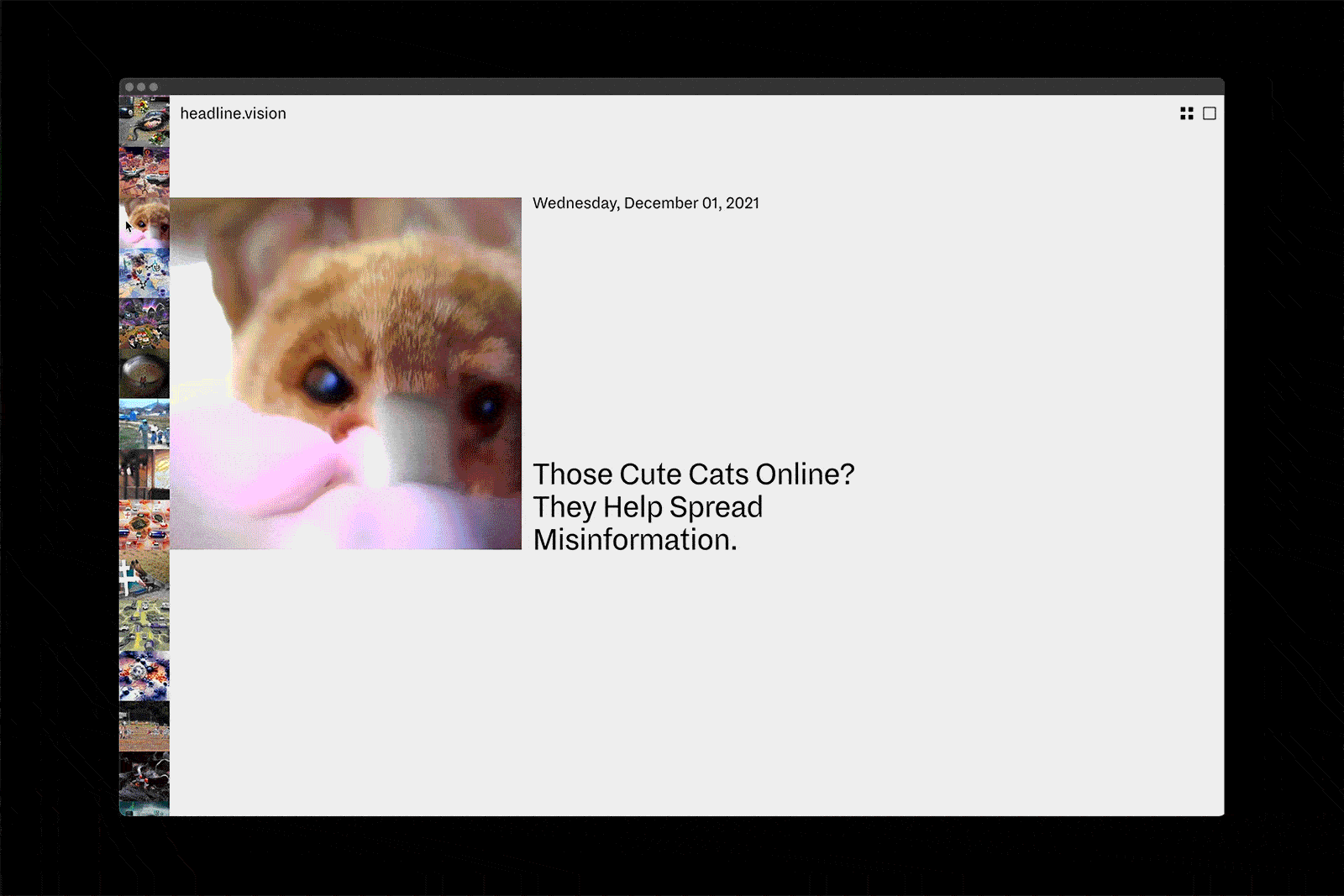Open the green and yellow road with cars thumbnail
1344x896 pixels.
click(x=144, y=626)
